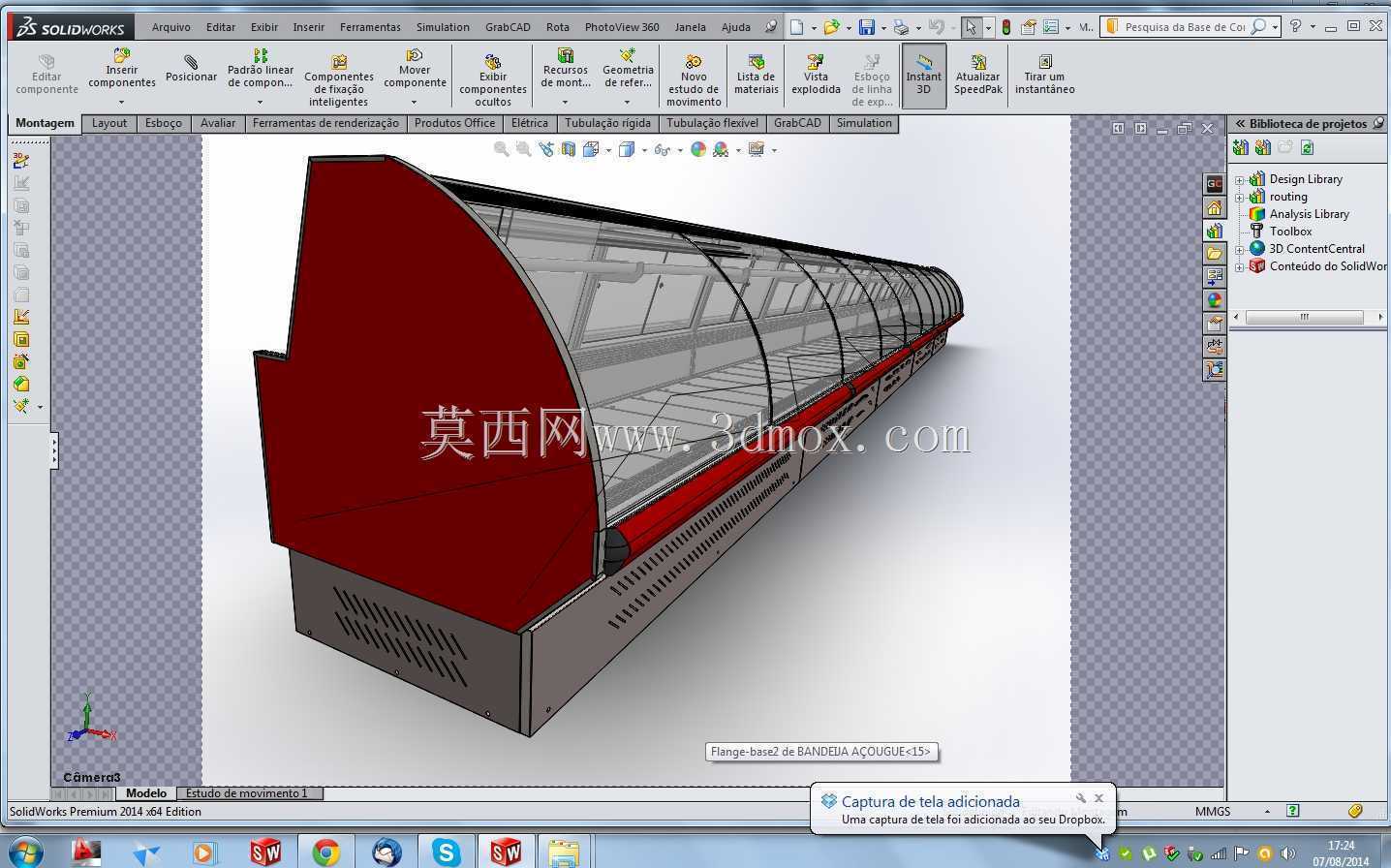Open the Arquivo menu
The height and width of the screenshot is (868, 1391).
(171, 27)
